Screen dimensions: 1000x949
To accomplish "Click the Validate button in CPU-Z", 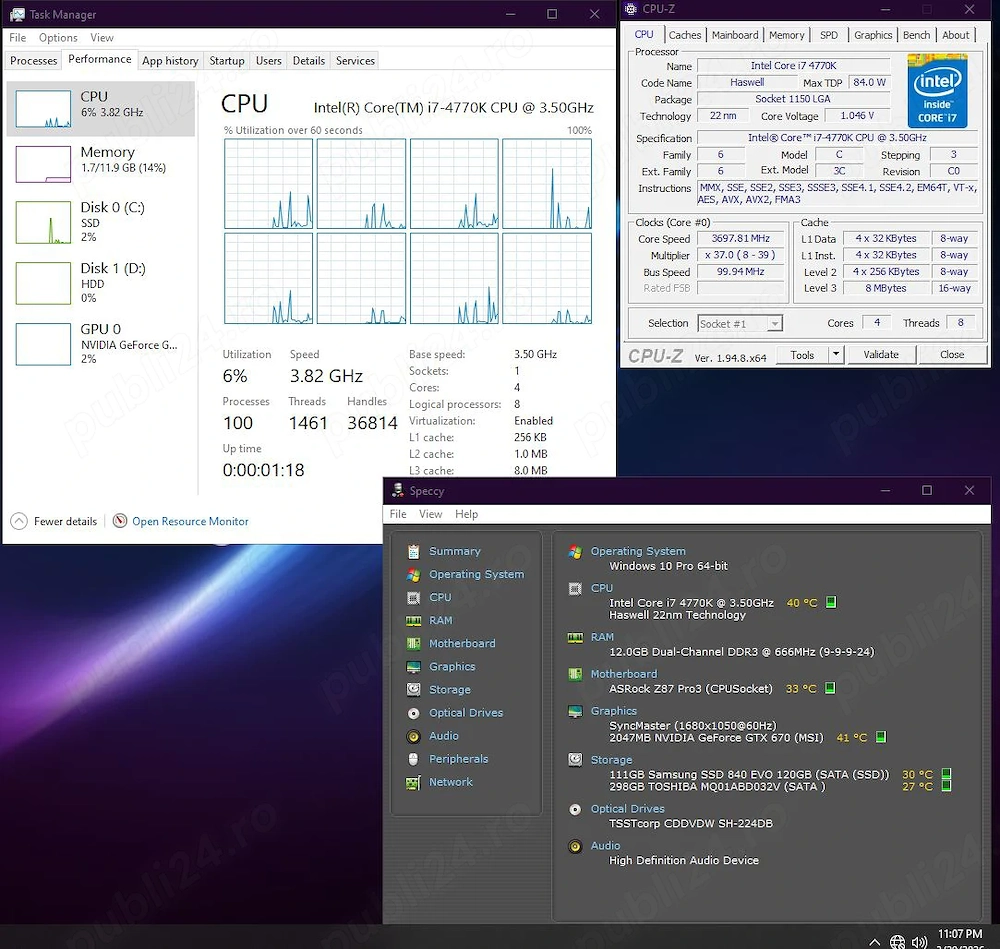I will tap(881, 354).
